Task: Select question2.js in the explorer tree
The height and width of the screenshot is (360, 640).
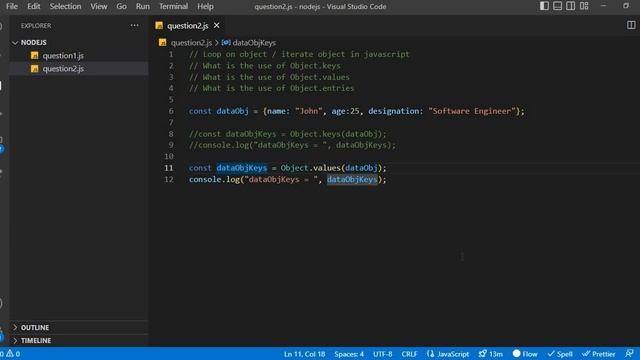Action: tap(63, 69)
